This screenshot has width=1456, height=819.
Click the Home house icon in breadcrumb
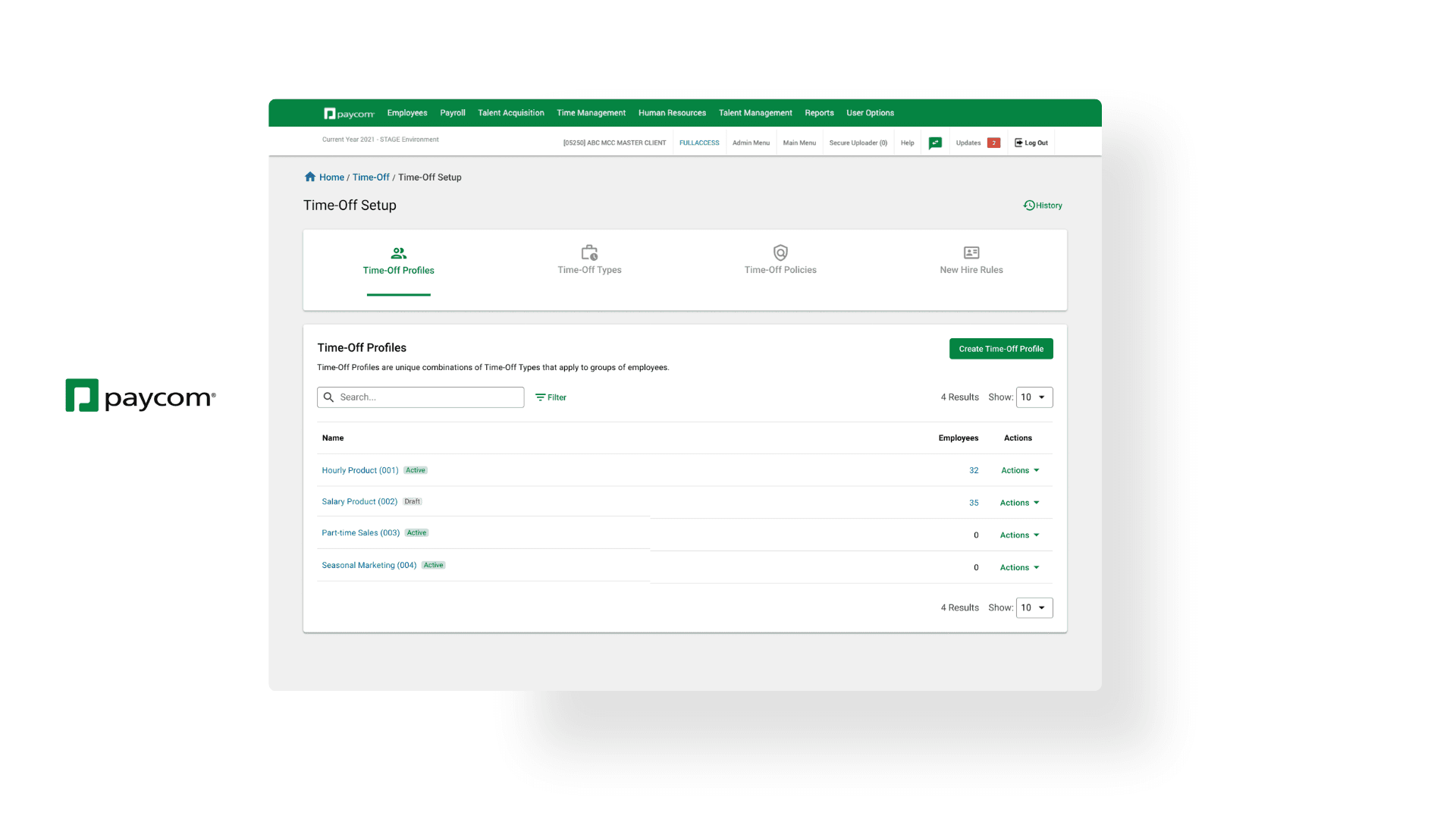pos(309,177)
